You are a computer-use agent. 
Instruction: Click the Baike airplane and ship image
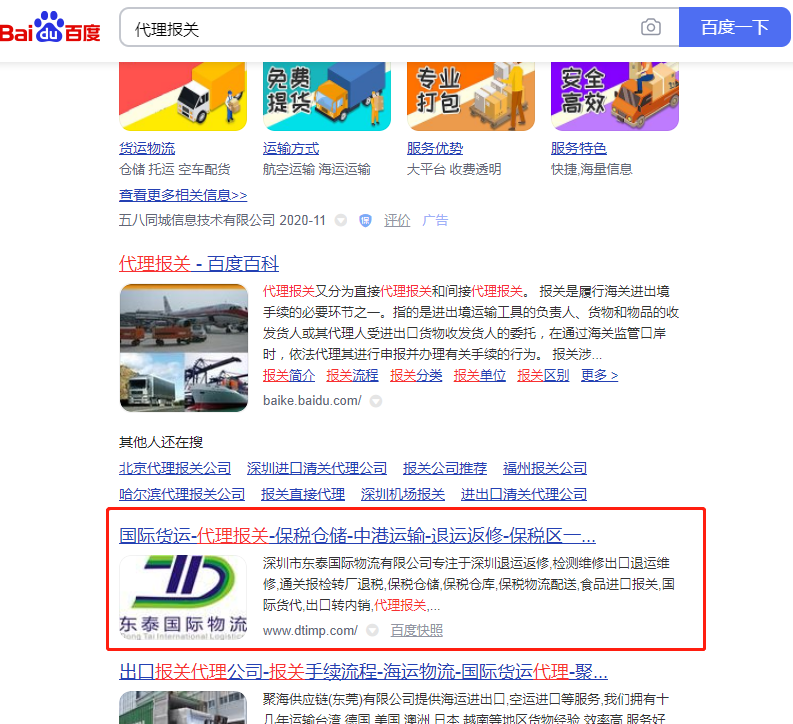click(x=184, y=348)
